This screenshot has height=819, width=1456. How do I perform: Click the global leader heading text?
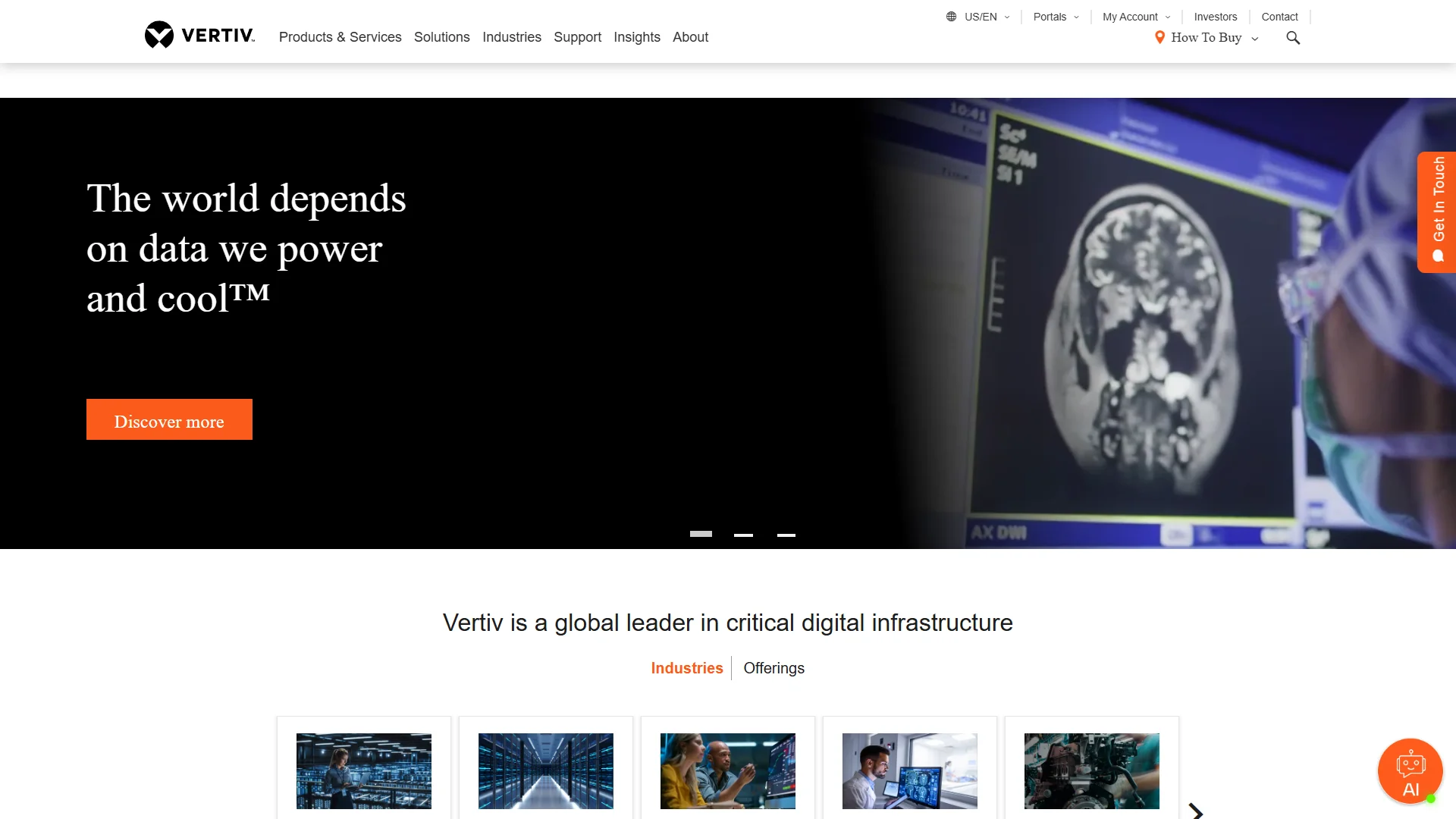[x=728, y=623]
